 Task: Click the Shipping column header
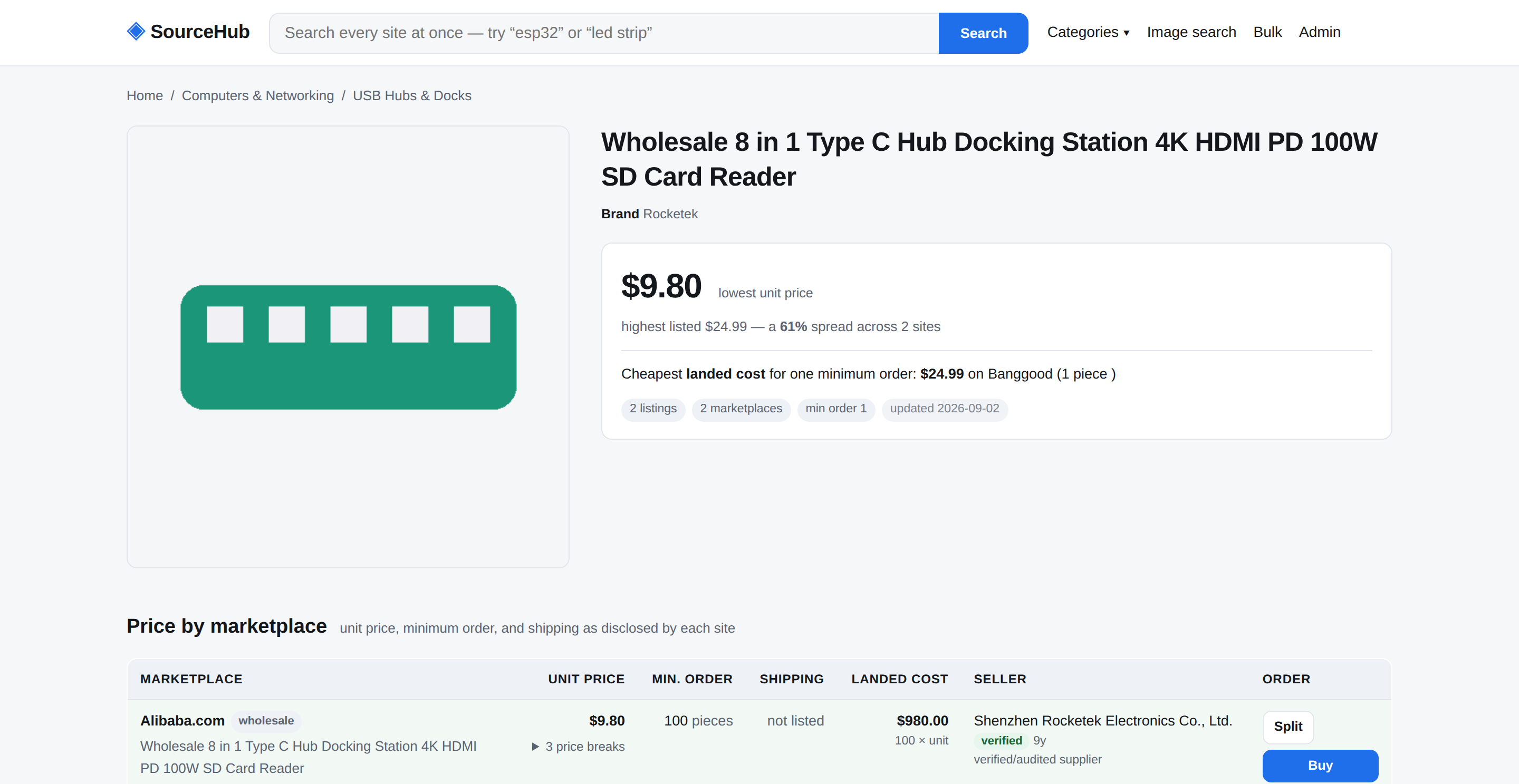tap(792, 679)
